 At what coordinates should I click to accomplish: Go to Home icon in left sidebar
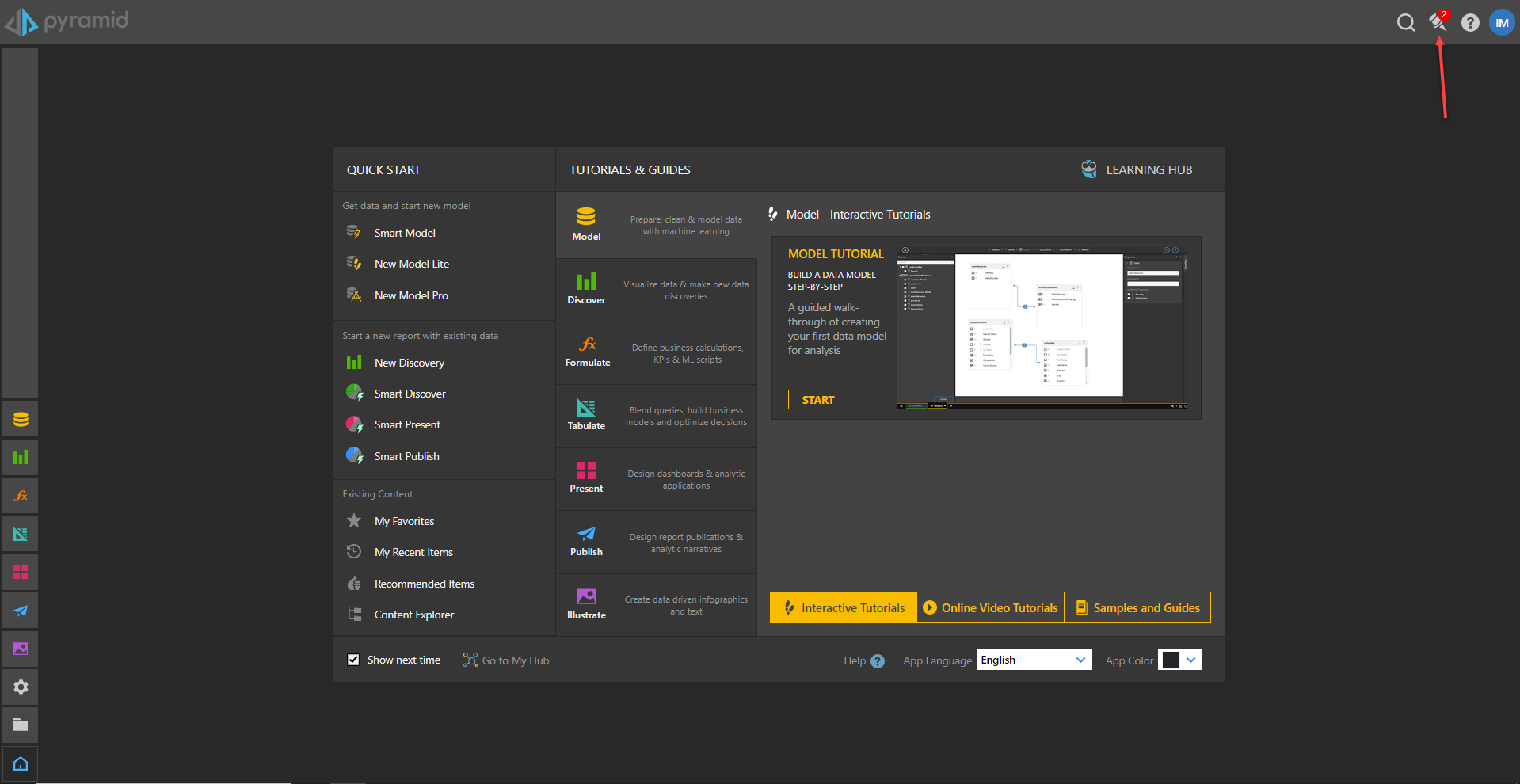tap(21, 763)
